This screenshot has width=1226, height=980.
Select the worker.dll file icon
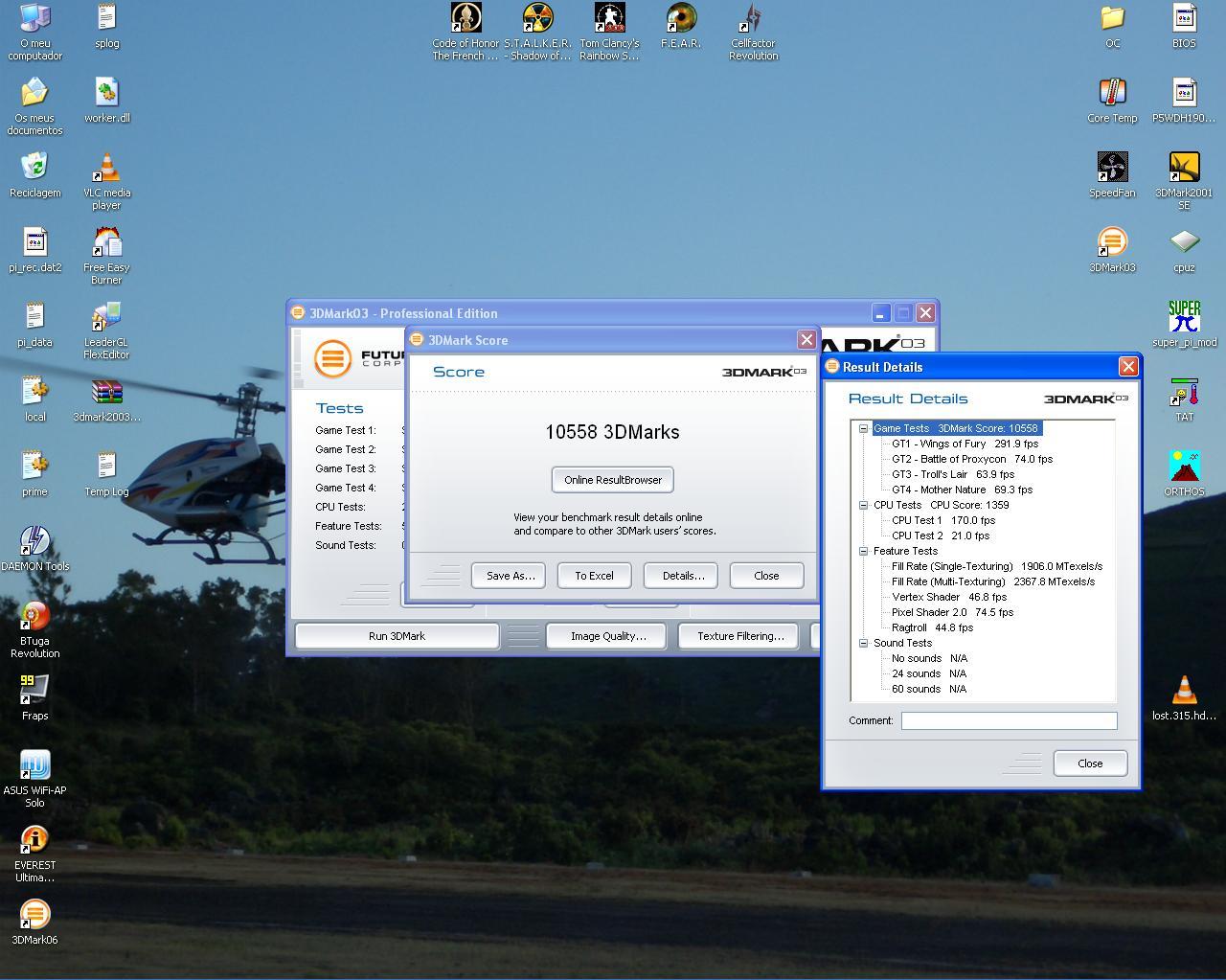106,92
